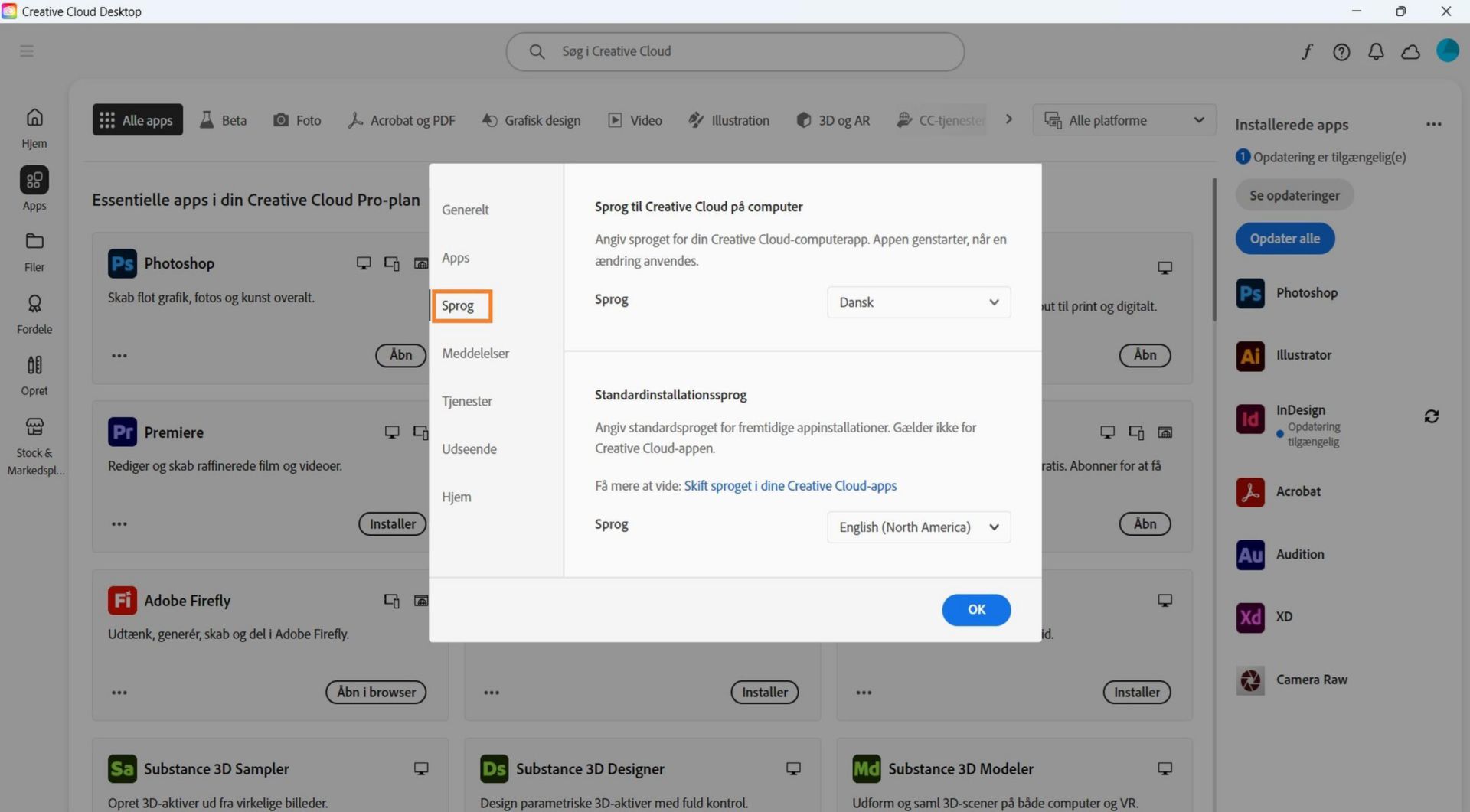The width and height of the screenshot is (1470, 812).
Task: Toggle the hamburger menu icon
Action: (x=27, y=51)
